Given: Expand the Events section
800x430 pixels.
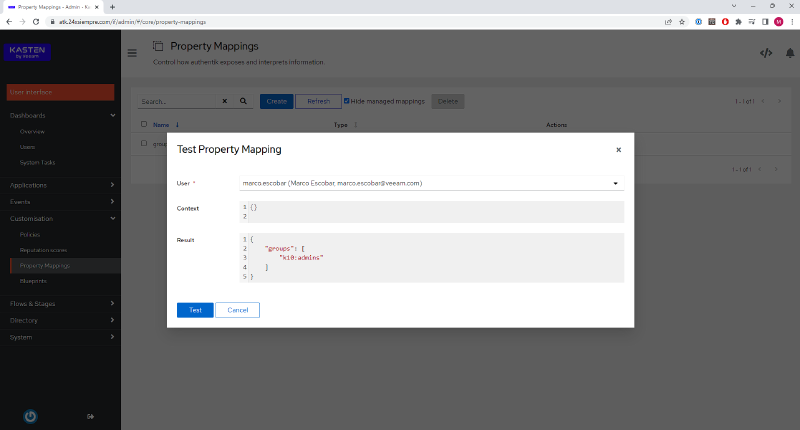Looking at the screenshot, I should pos(60,202).
